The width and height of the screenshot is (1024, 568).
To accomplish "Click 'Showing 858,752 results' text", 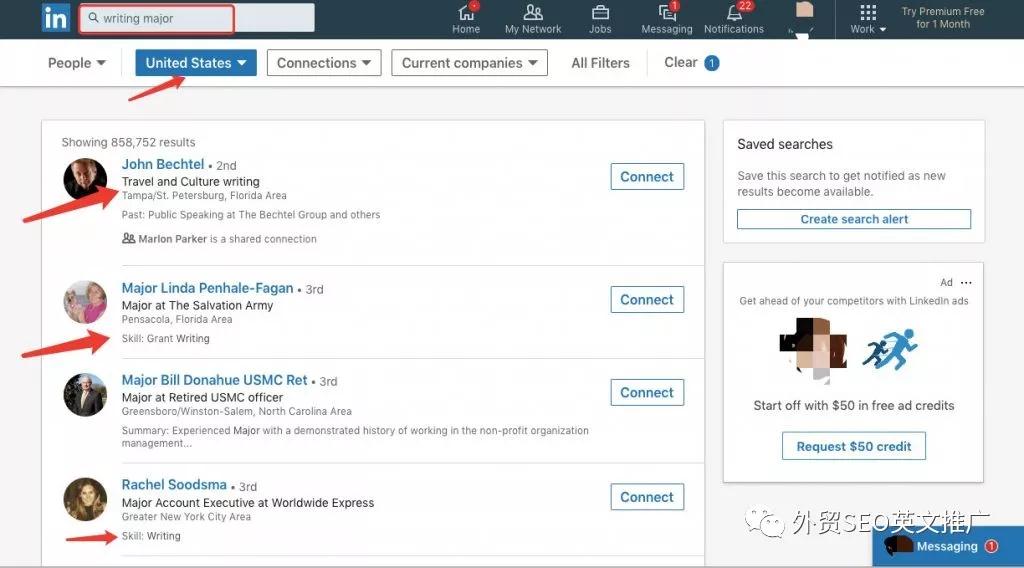I will tap(128, 142).
